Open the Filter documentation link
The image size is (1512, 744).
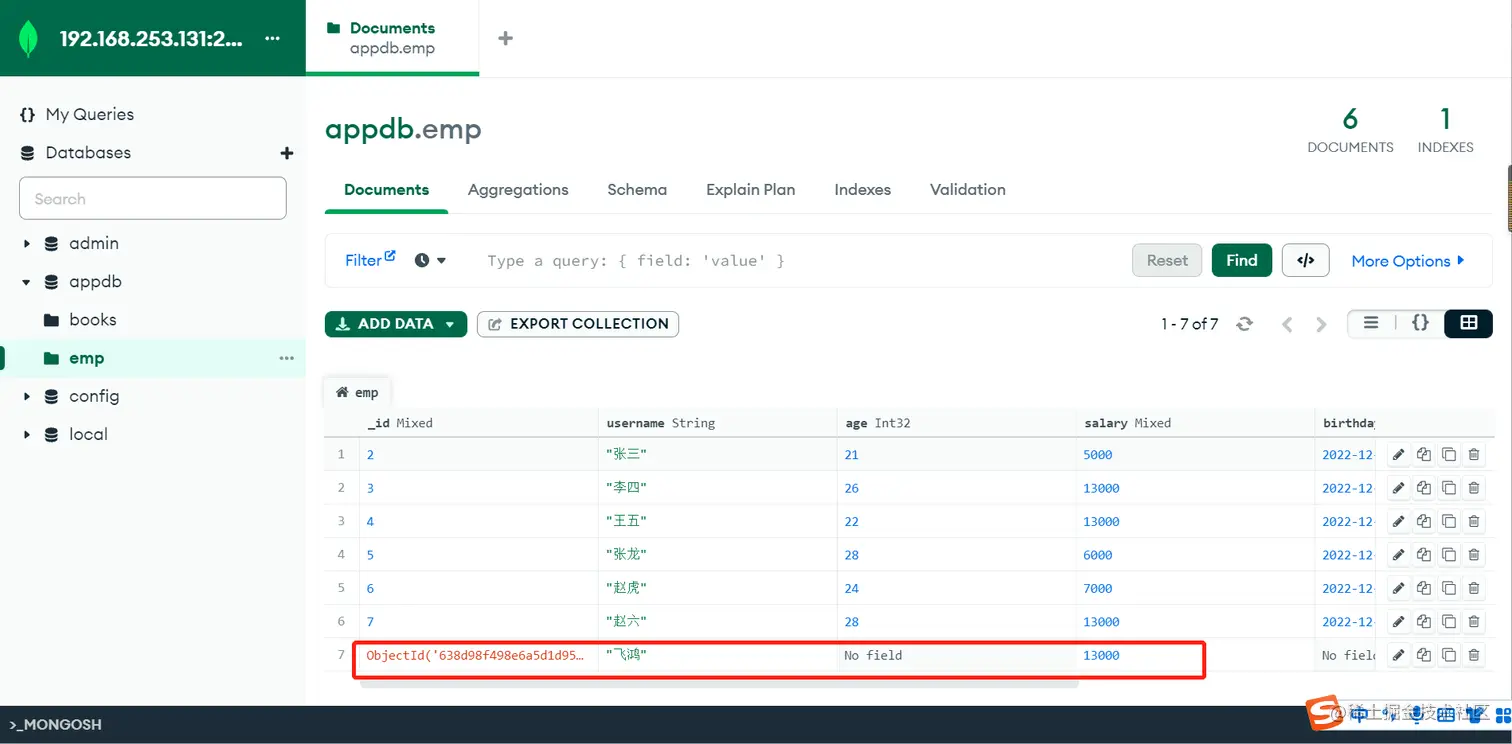(370, 260)
